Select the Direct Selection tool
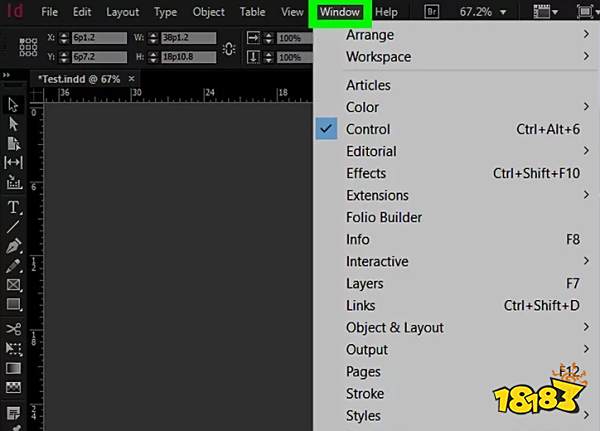 click(x=14, y=124)
